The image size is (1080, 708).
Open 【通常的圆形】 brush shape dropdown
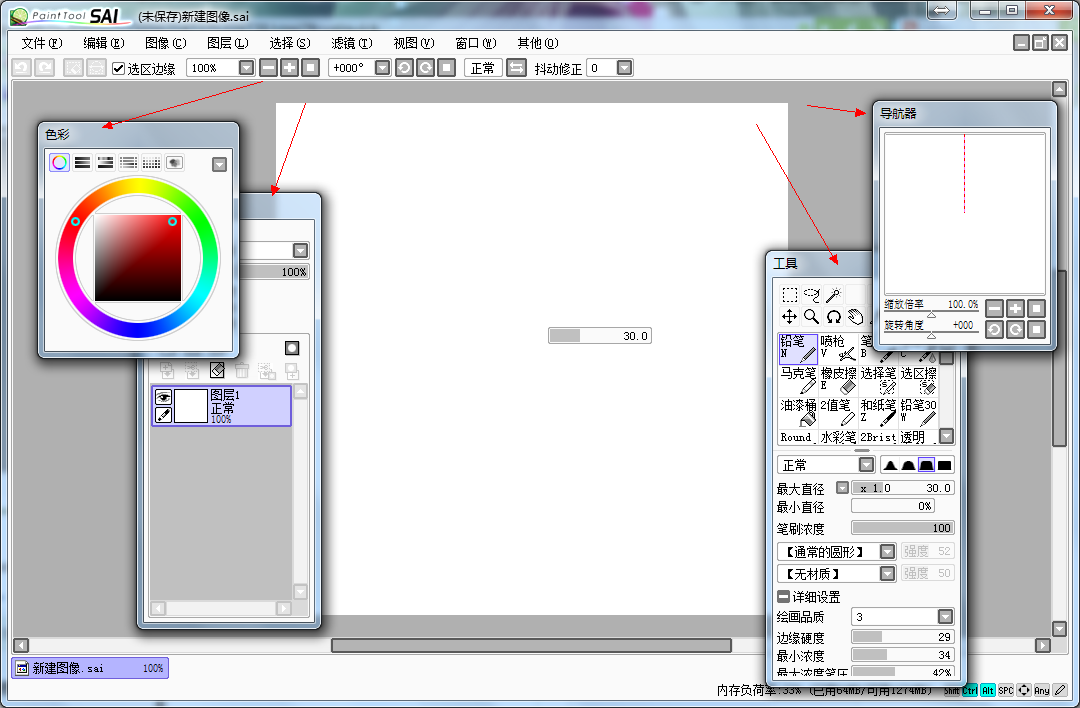(887, 552)
